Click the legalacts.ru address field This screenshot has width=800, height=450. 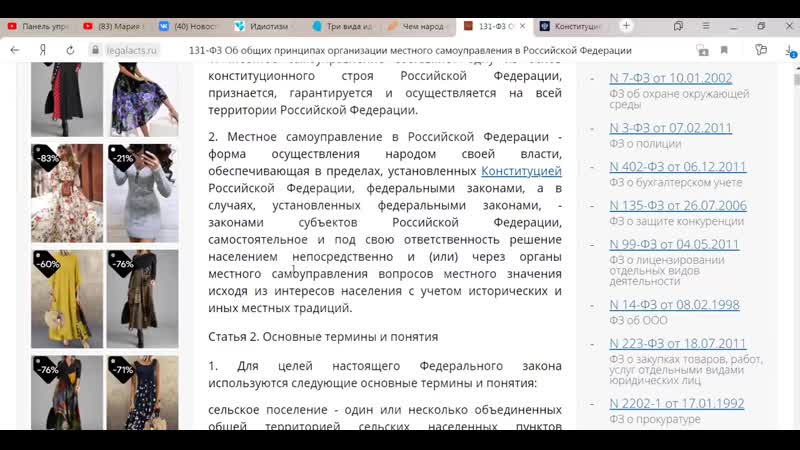click(x=132, y=51)
